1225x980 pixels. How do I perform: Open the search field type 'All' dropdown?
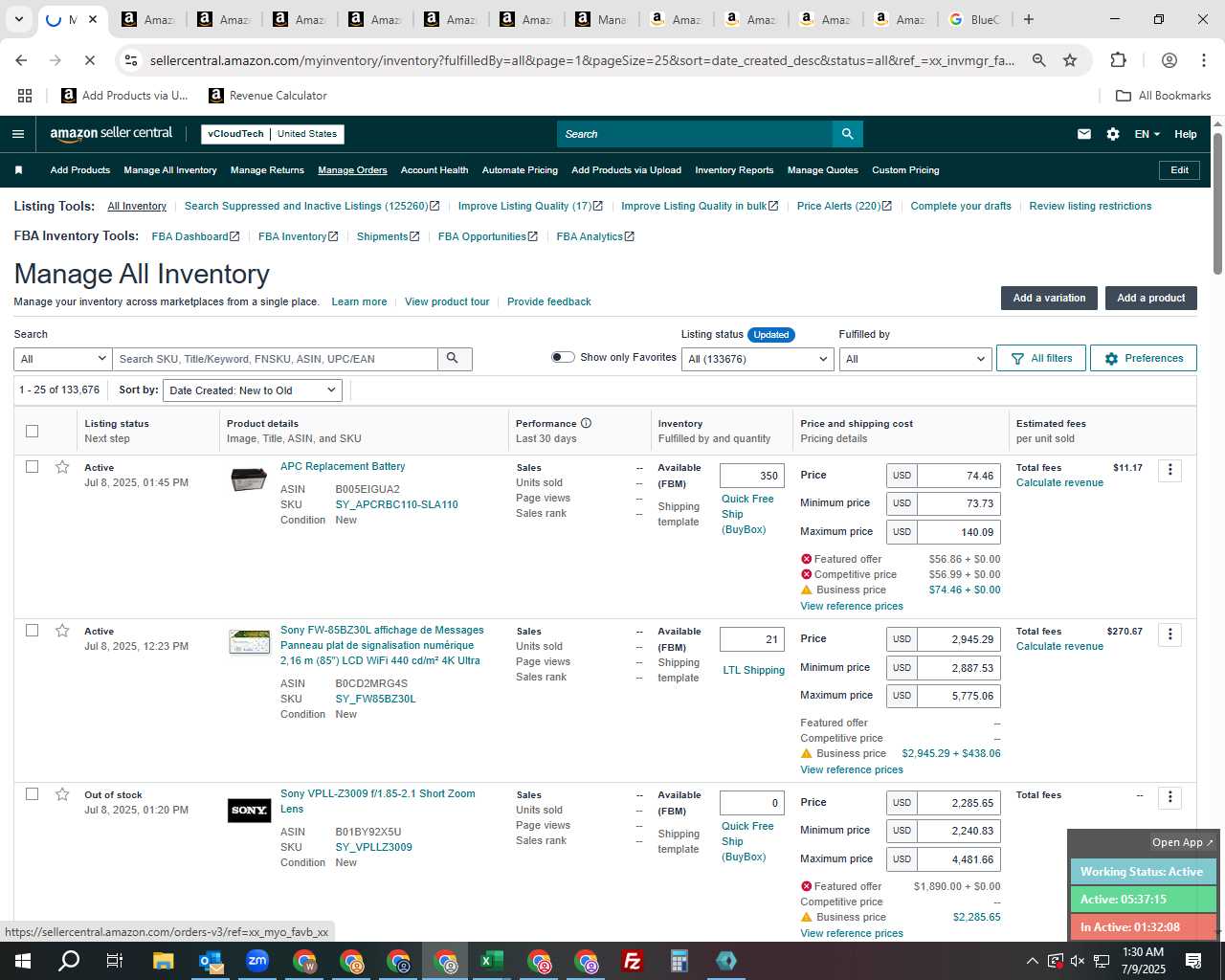click(x=63, y=359)
